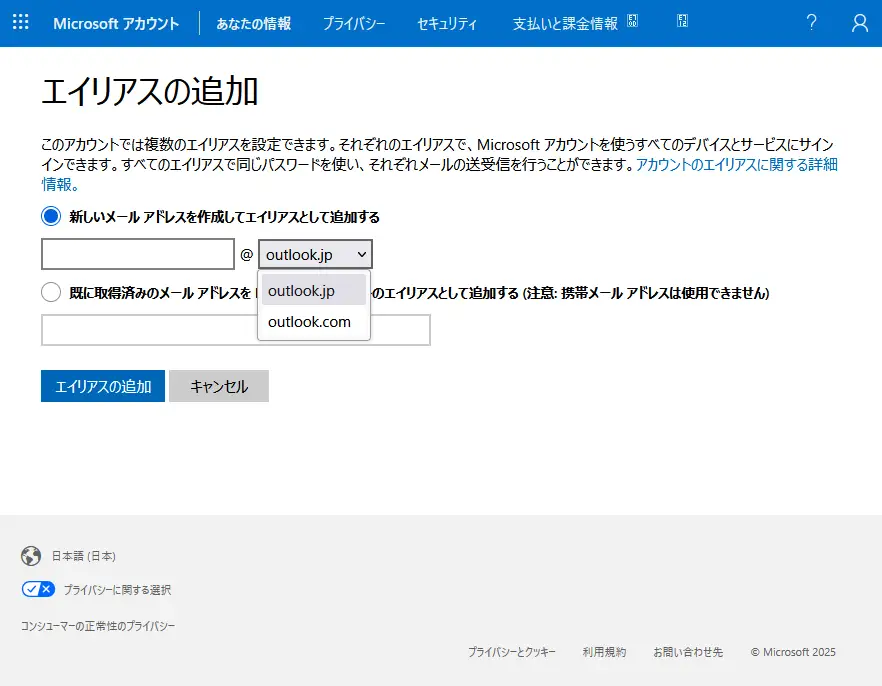
Task: Open プライバシーとクッキー footer link
Action: 512,652
